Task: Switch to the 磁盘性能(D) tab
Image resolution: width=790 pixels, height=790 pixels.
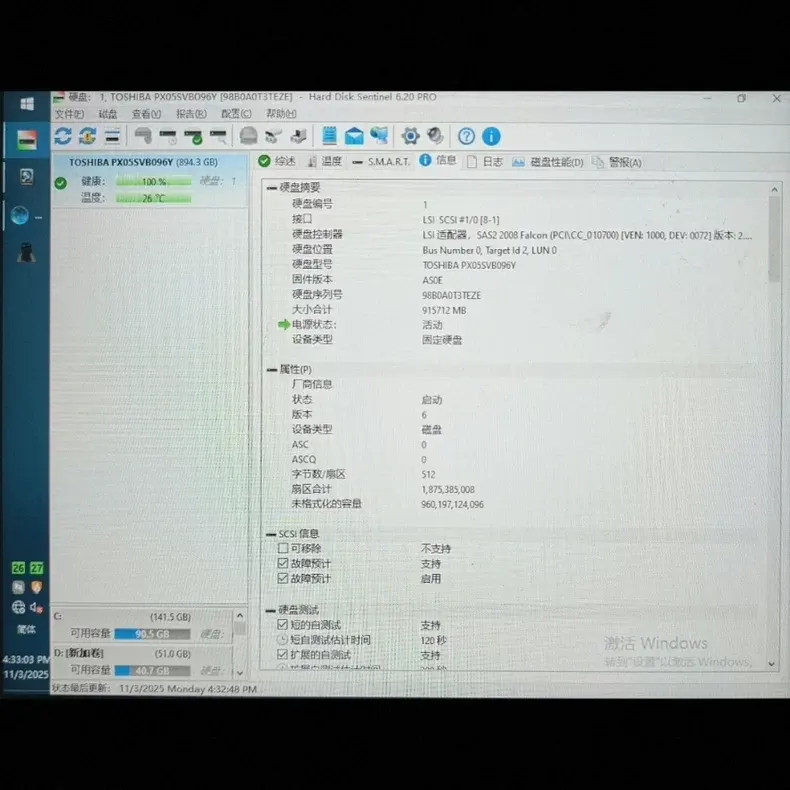Action: point(548,162)
